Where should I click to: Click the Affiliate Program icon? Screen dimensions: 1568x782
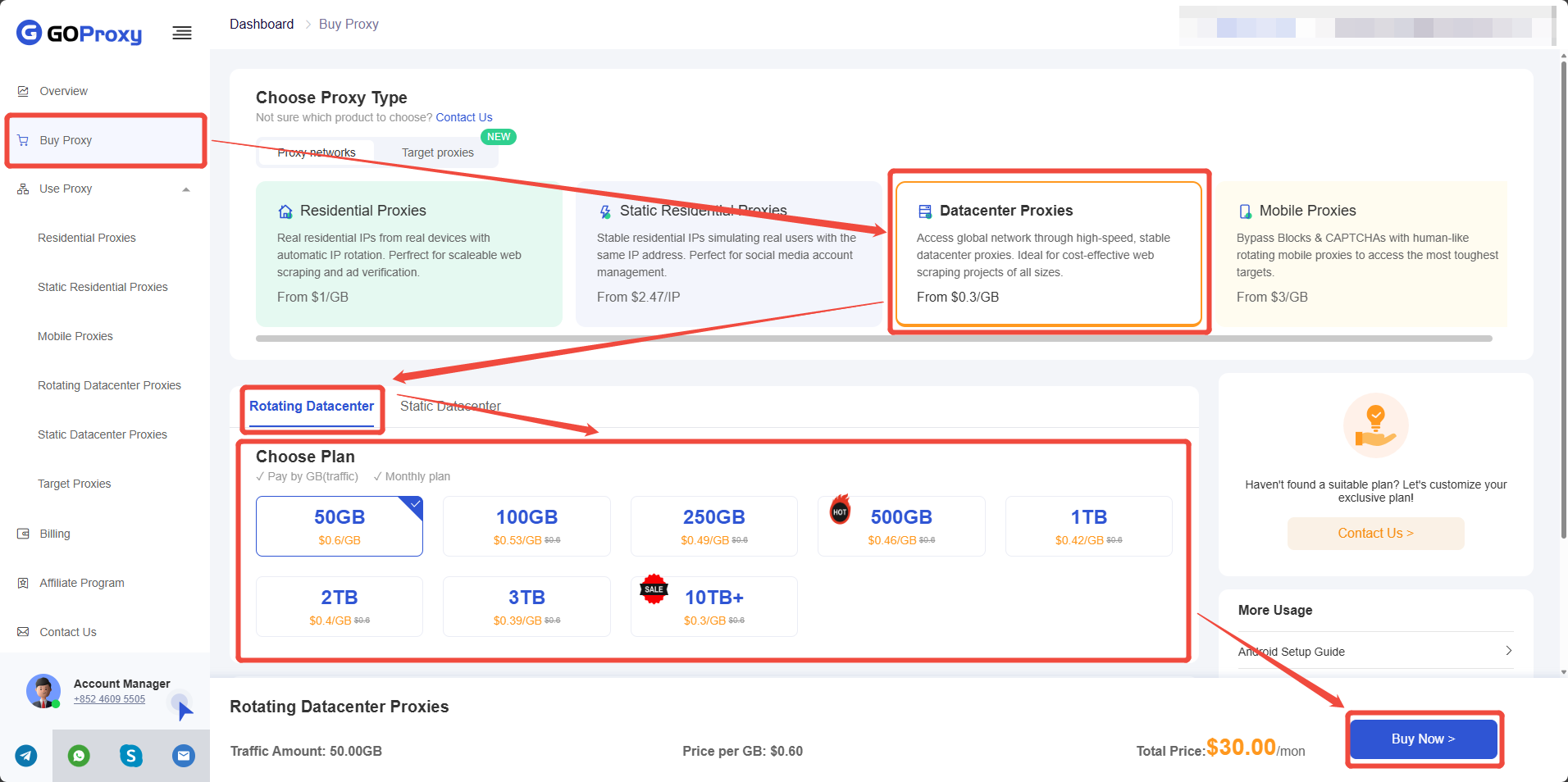point(23,583)
